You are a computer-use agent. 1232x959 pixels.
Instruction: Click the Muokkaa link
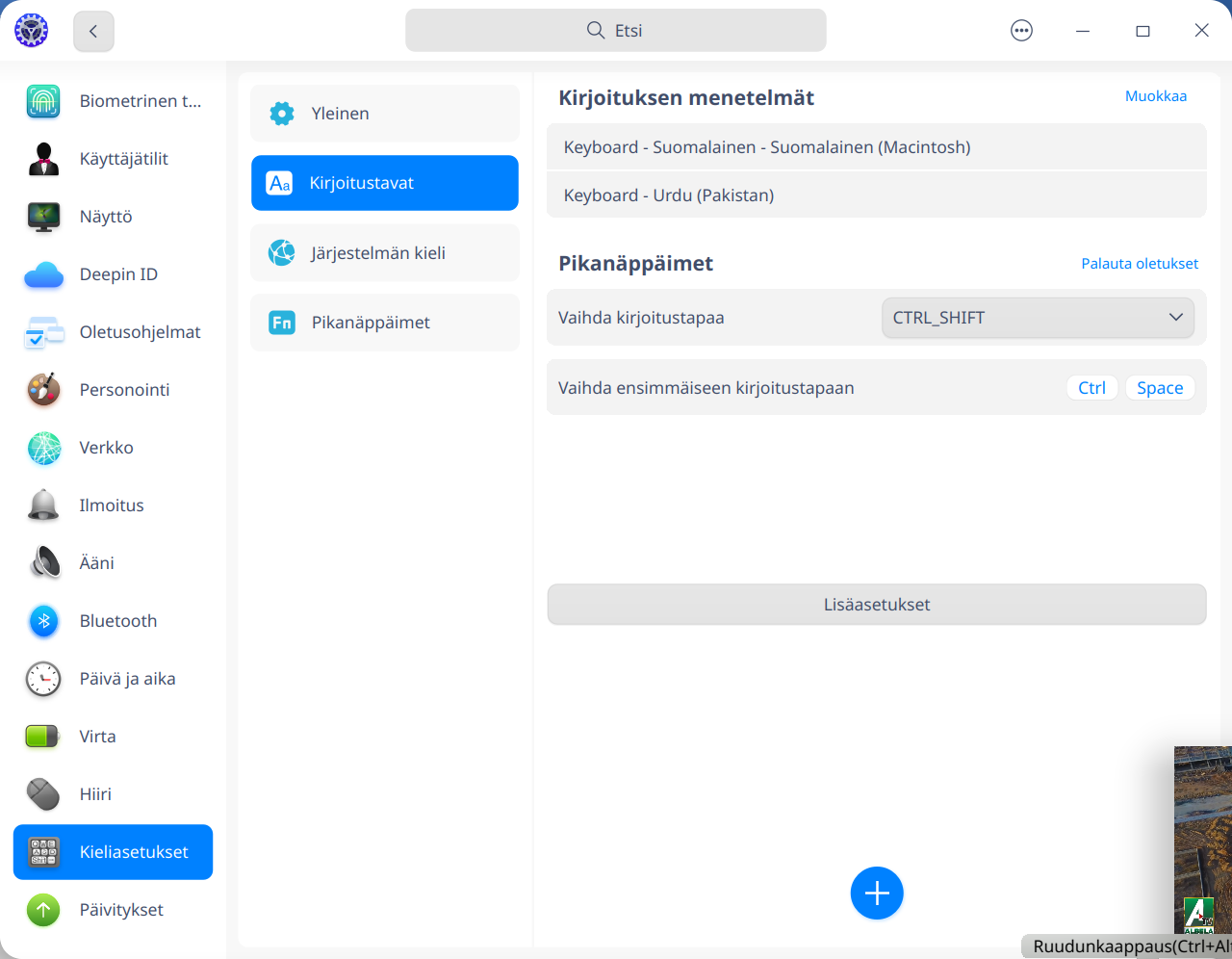click(x=1156, y=96)
